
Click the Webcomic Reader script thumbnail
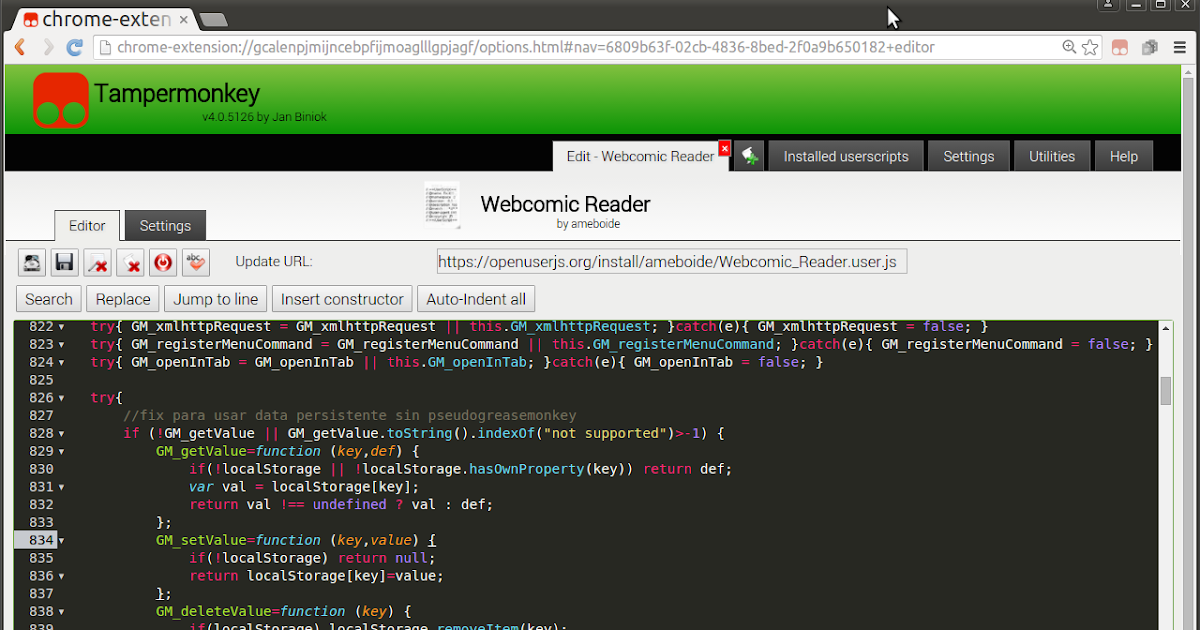(441, 205)
